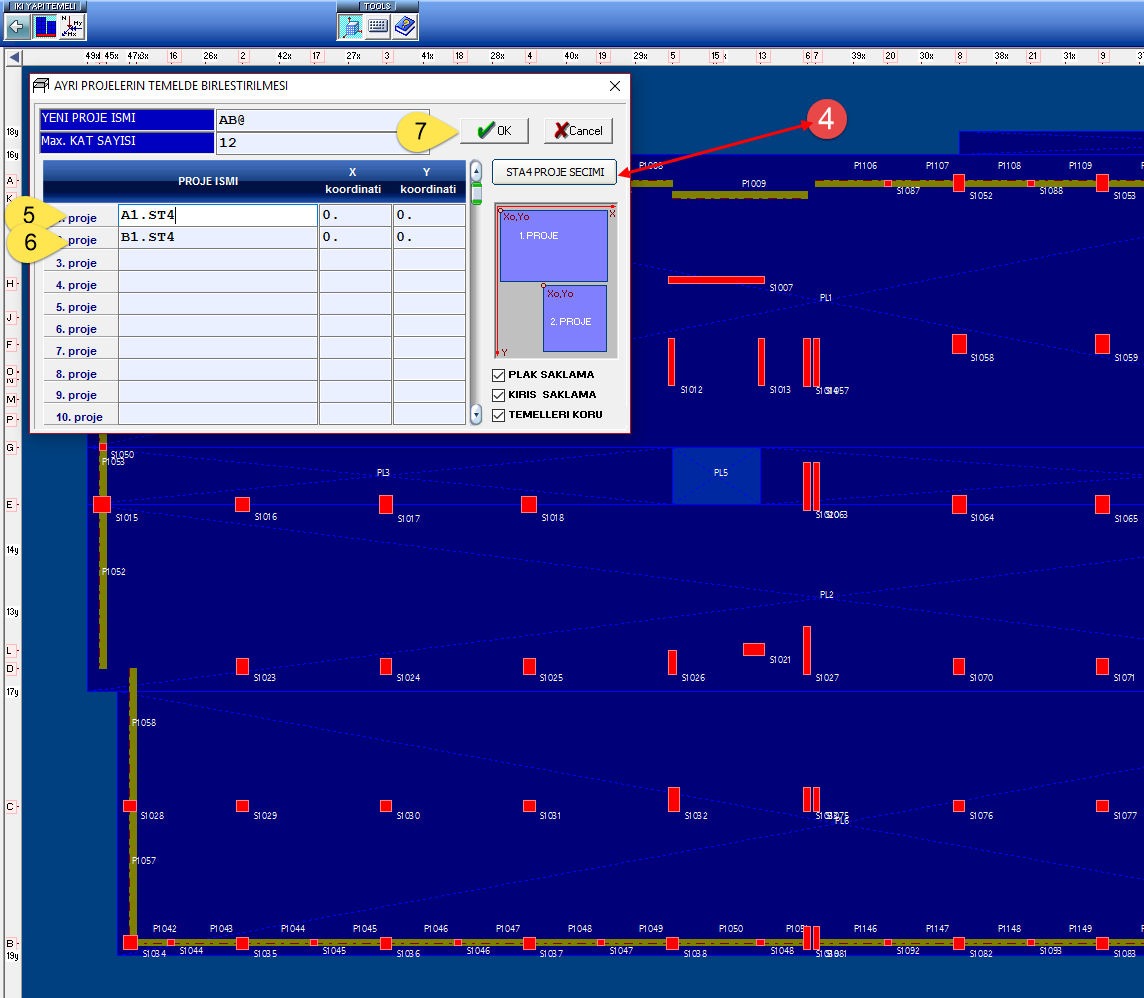This screenshot has height=998, width=1144.
Task: Click the project list scroll down arrow
Action: [x=476, y=414]
